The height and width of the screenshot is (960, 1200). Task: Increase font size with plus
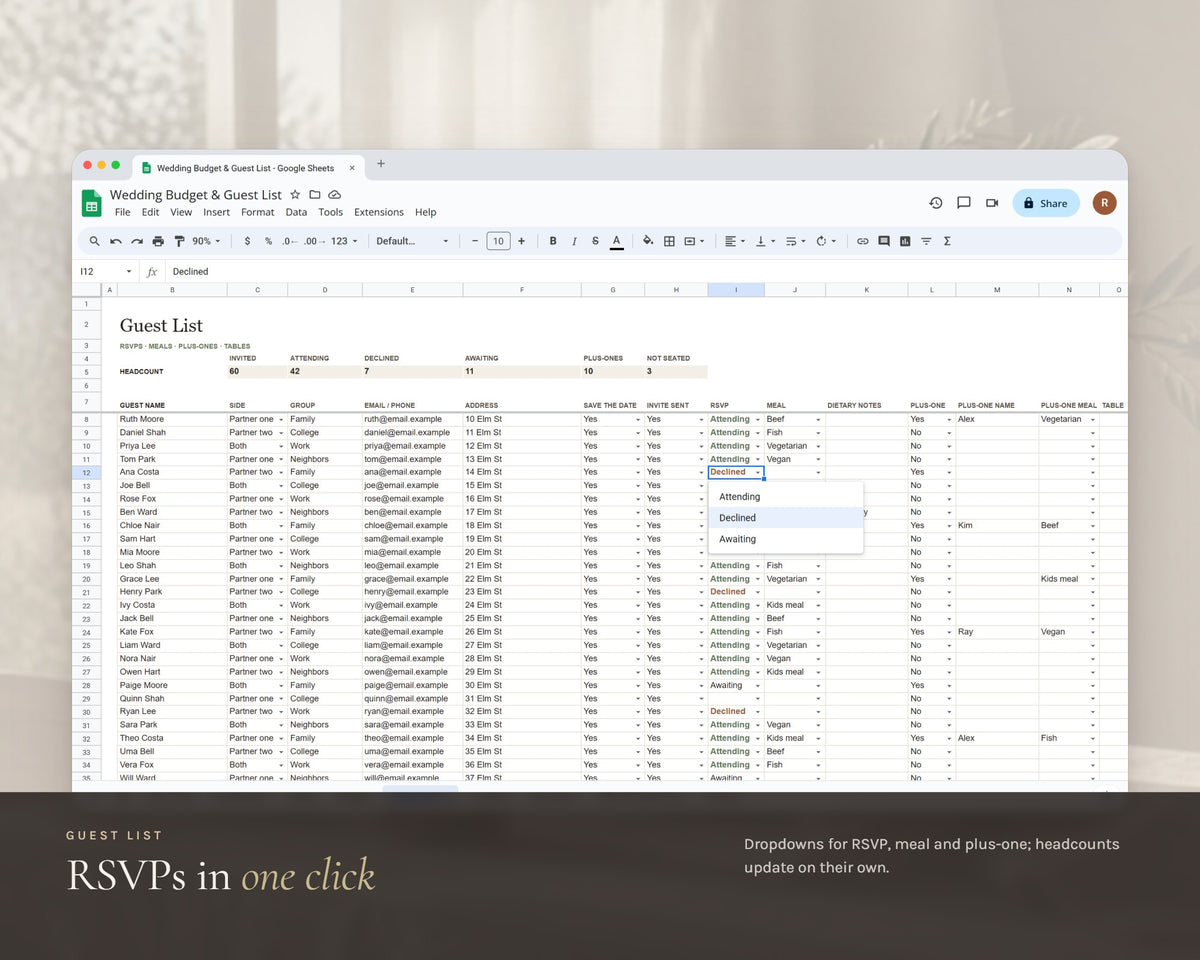[521, 241]
